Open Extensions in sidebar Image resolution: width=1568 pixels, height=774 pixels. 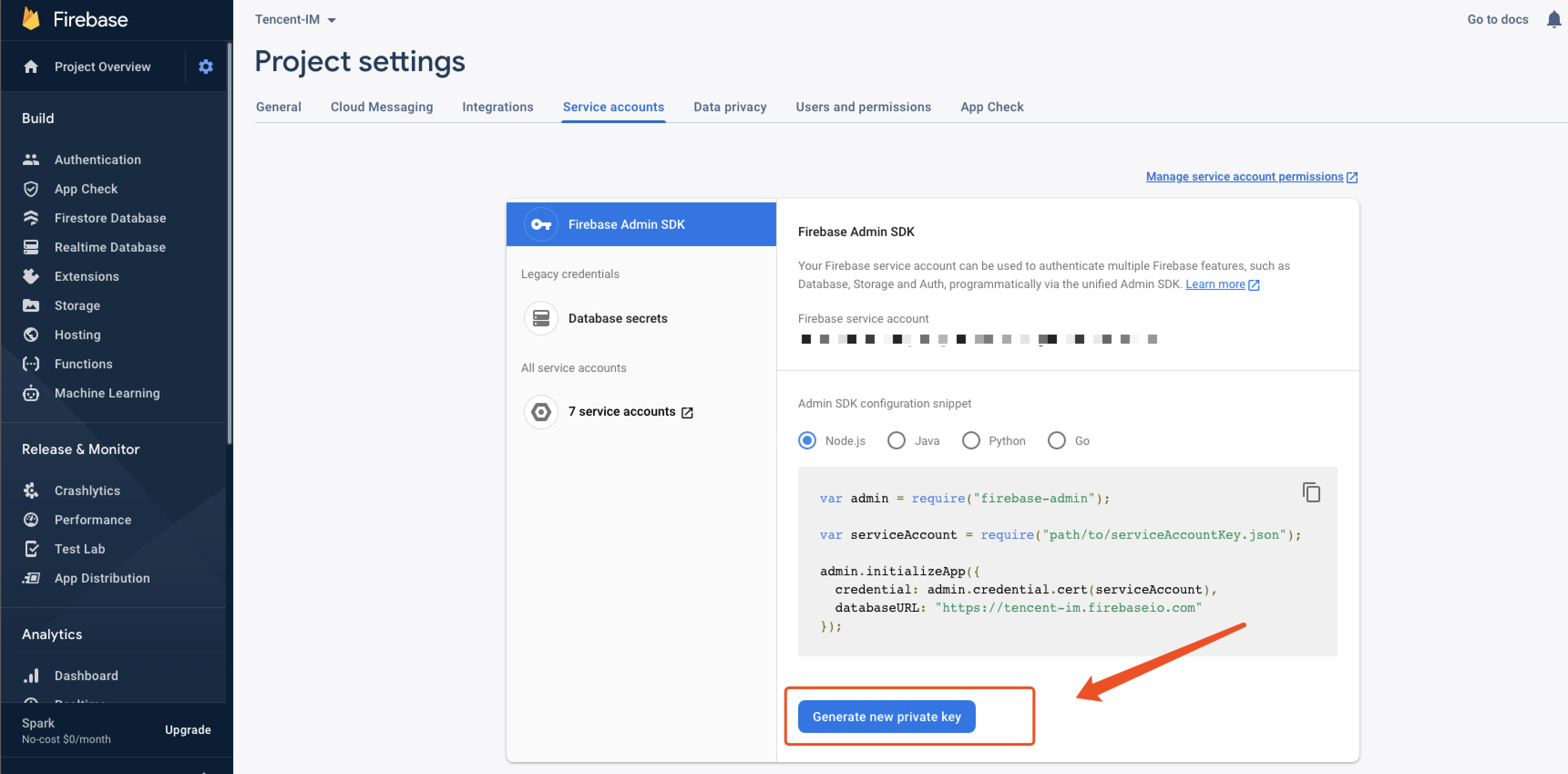point(87,277)
